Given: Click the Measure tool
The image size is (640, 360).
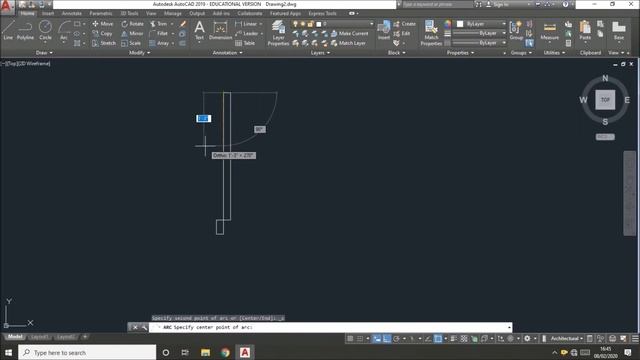Looking at the screenshot, I should [x=549, y=31].
